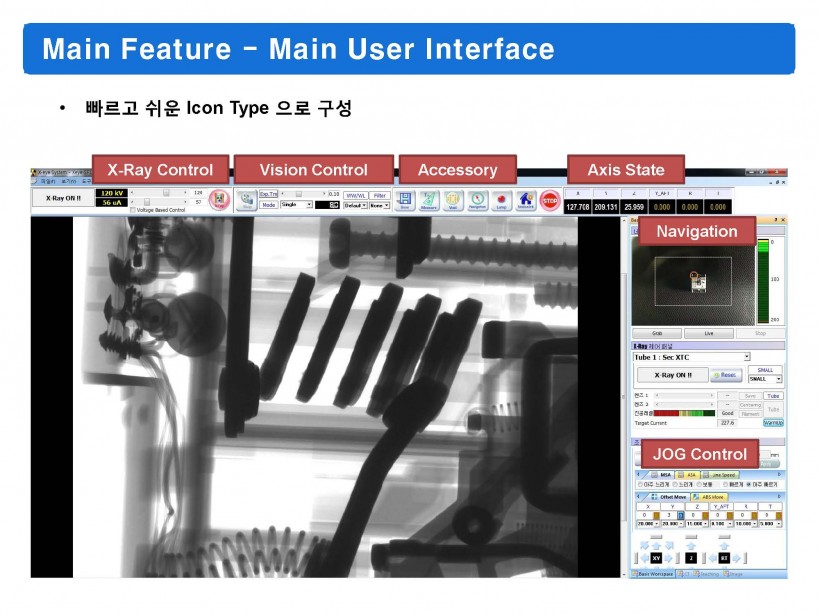The height and width of the screenshot is (615, 820).
Task: Click the Reset button beside X-Ray ON
Action: point(726,375)
